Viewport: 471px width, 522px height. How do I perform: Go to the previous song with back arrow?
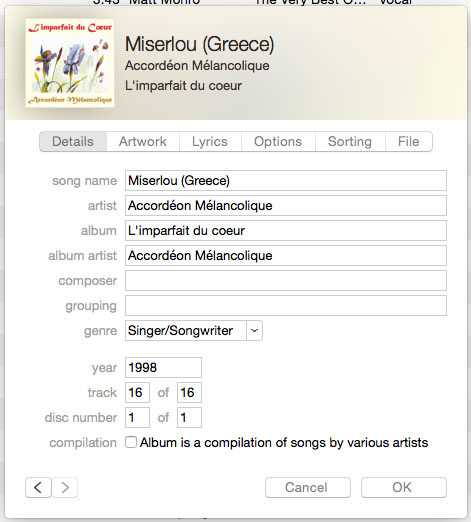click(38, 487)
